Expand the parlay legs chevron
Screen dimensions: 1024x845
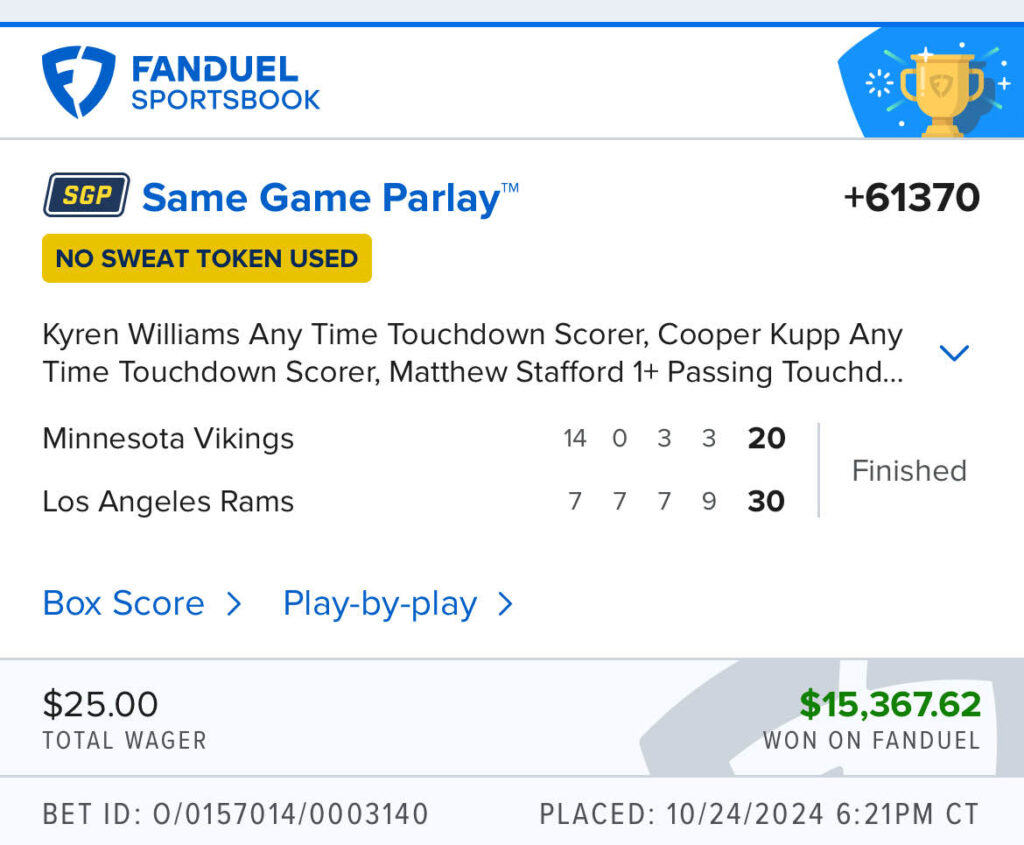955,353
